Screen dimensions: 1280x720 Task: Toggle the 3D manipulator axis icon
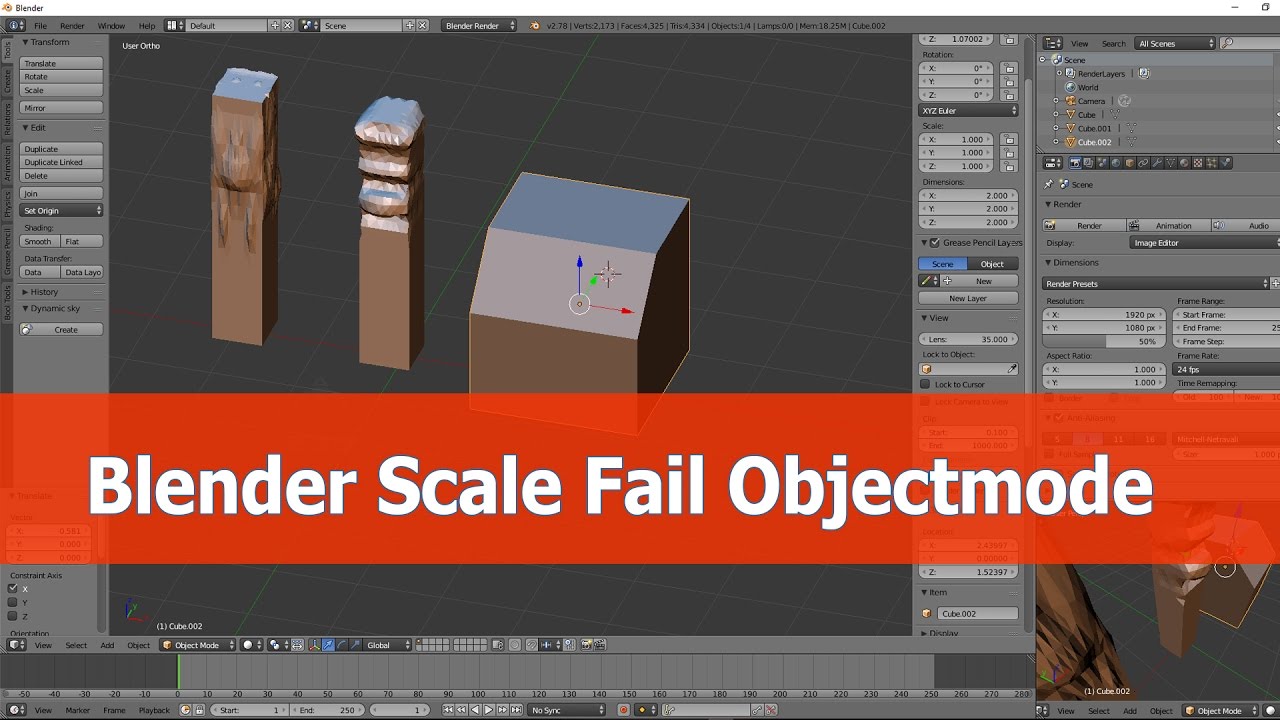click(314, 645)
